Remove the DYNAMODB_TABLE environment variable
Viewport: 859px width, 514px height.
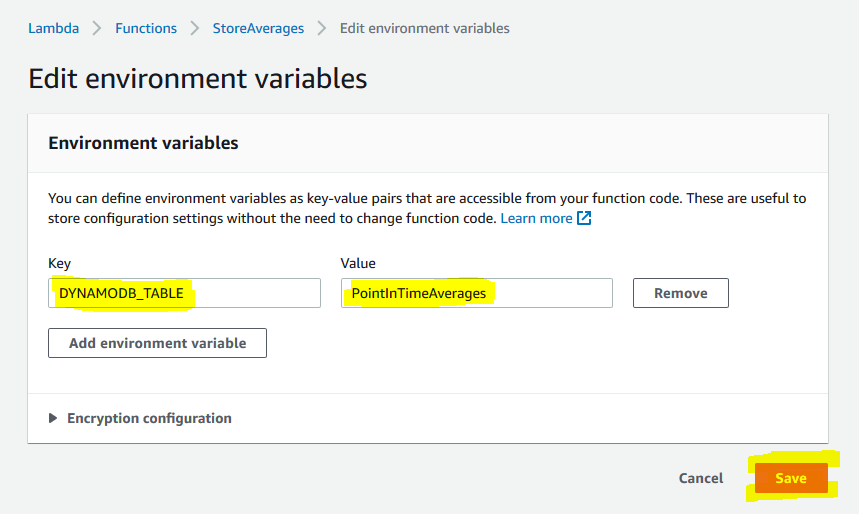[681, 293]
